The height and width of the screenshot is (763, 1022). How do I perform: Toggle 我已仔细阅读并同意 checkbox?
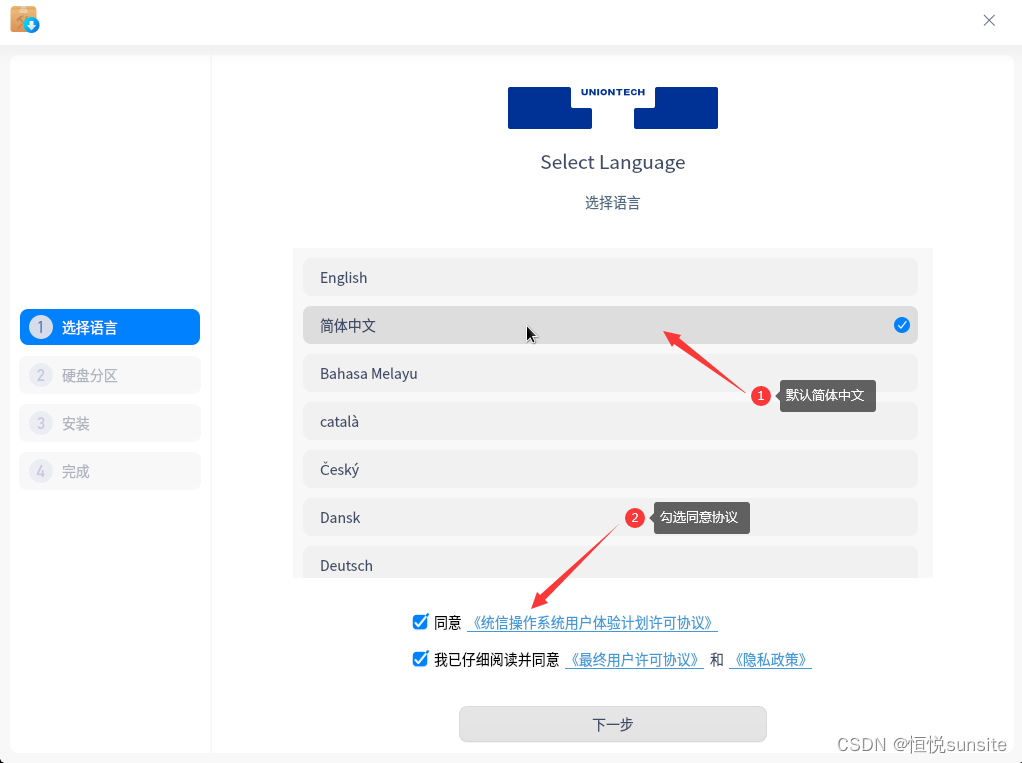420,659
